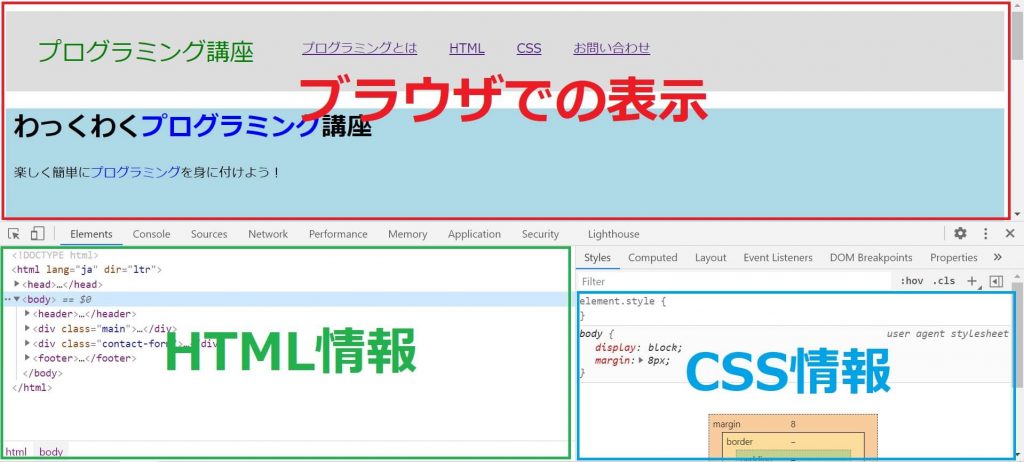1024x462 pixels.
Task: Toggle the .cls element classes button
Action: [x=943, y=281]
